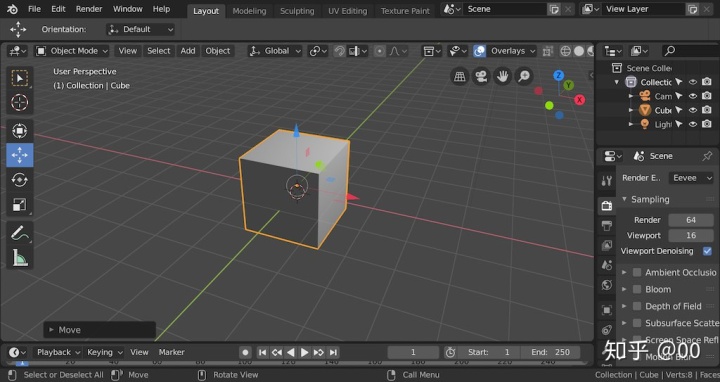Click the Y axis gizmo handle
Viewport: 720px width, 382px height.
(568, 85)
